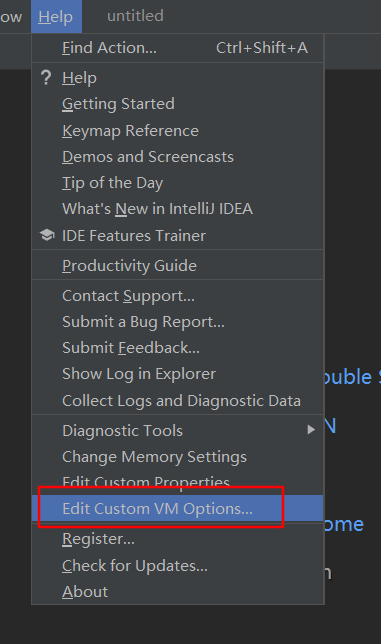The height and width of the screenshot is (644, 381).
Task: Select Find Action menu entry
Action: click(x=178, y=48)
